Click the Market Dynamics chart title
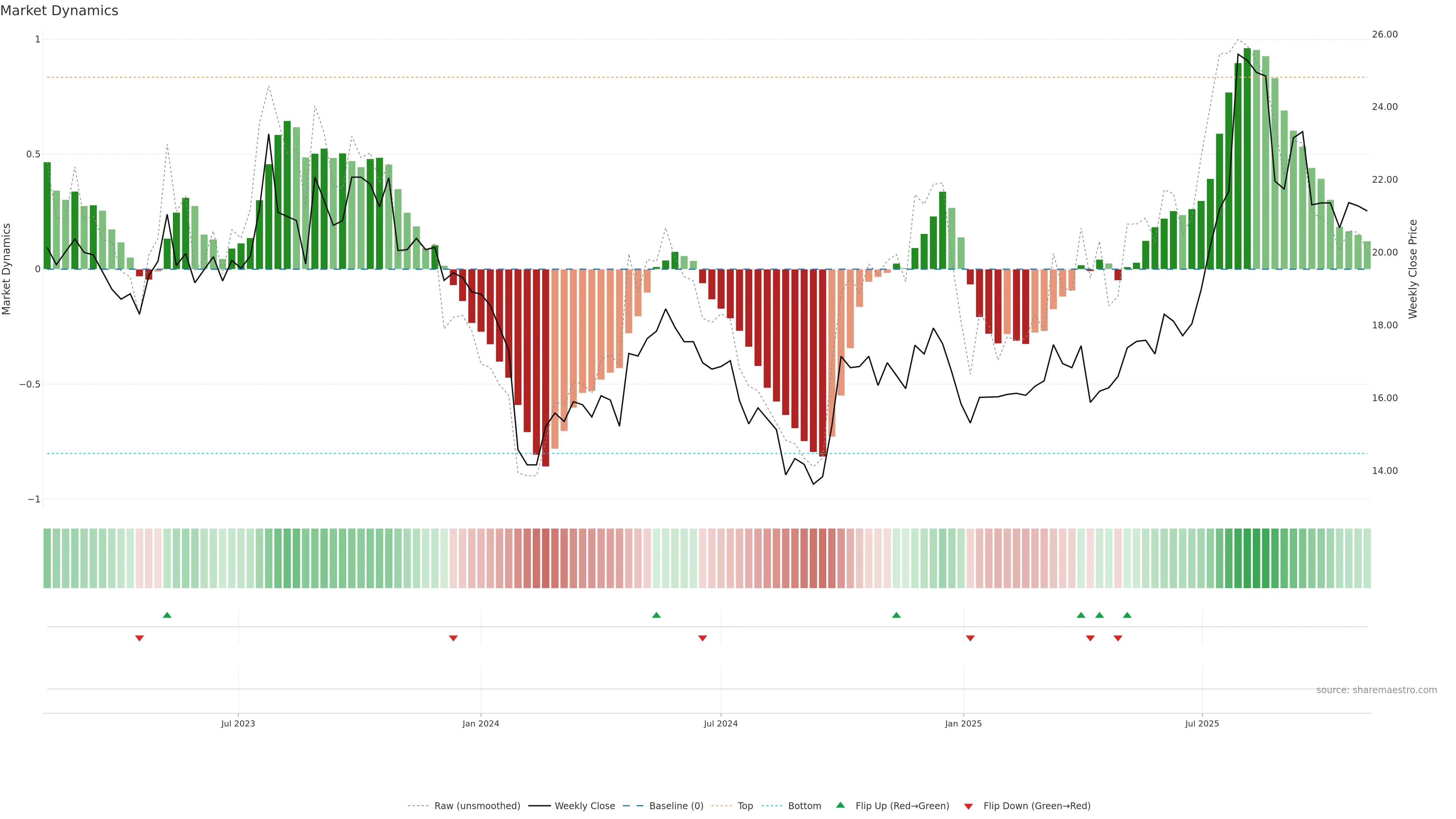 (x=60, y=11)
